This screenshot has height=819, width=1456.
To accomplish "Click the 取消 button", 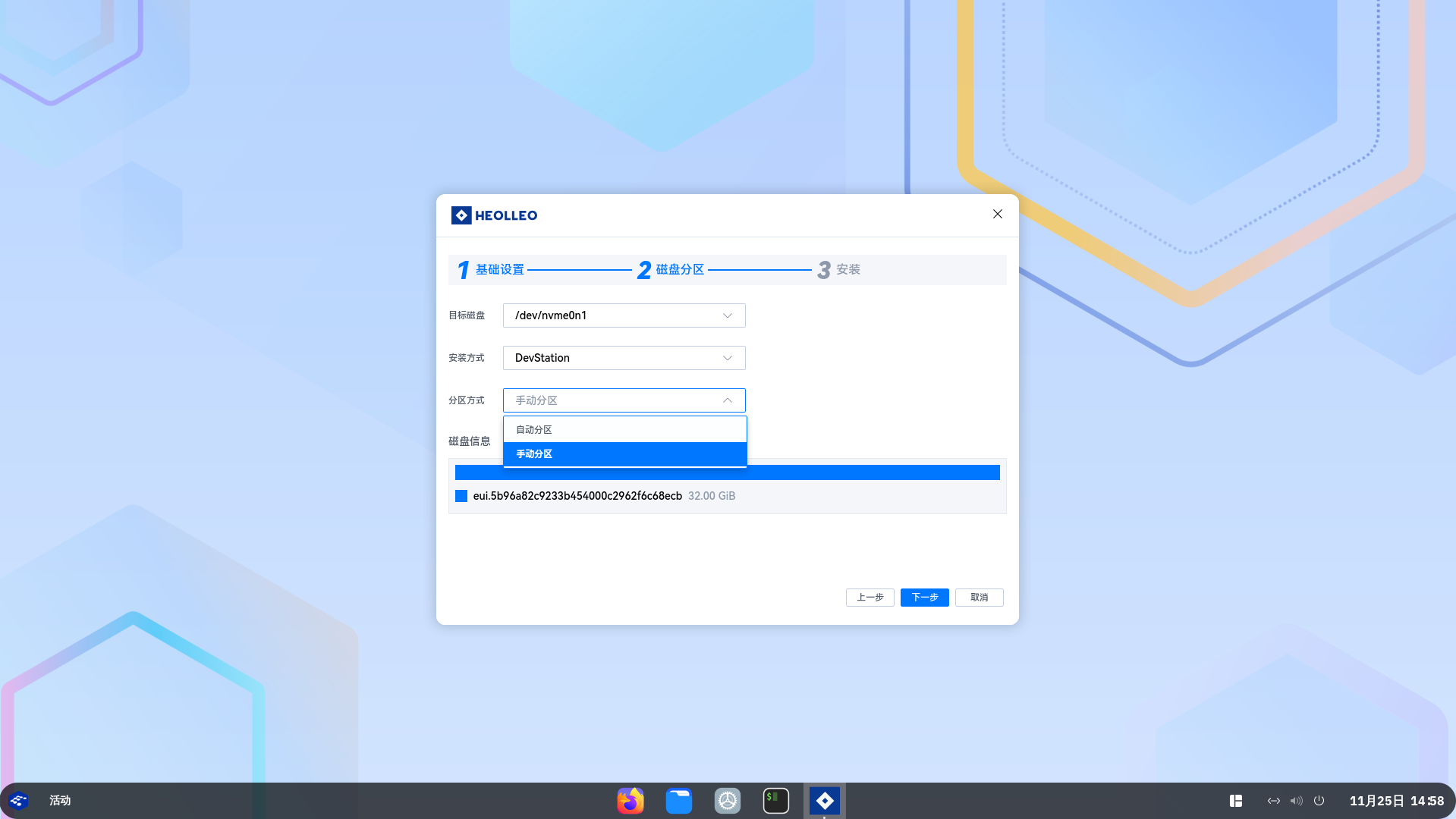I will point(980,598).
